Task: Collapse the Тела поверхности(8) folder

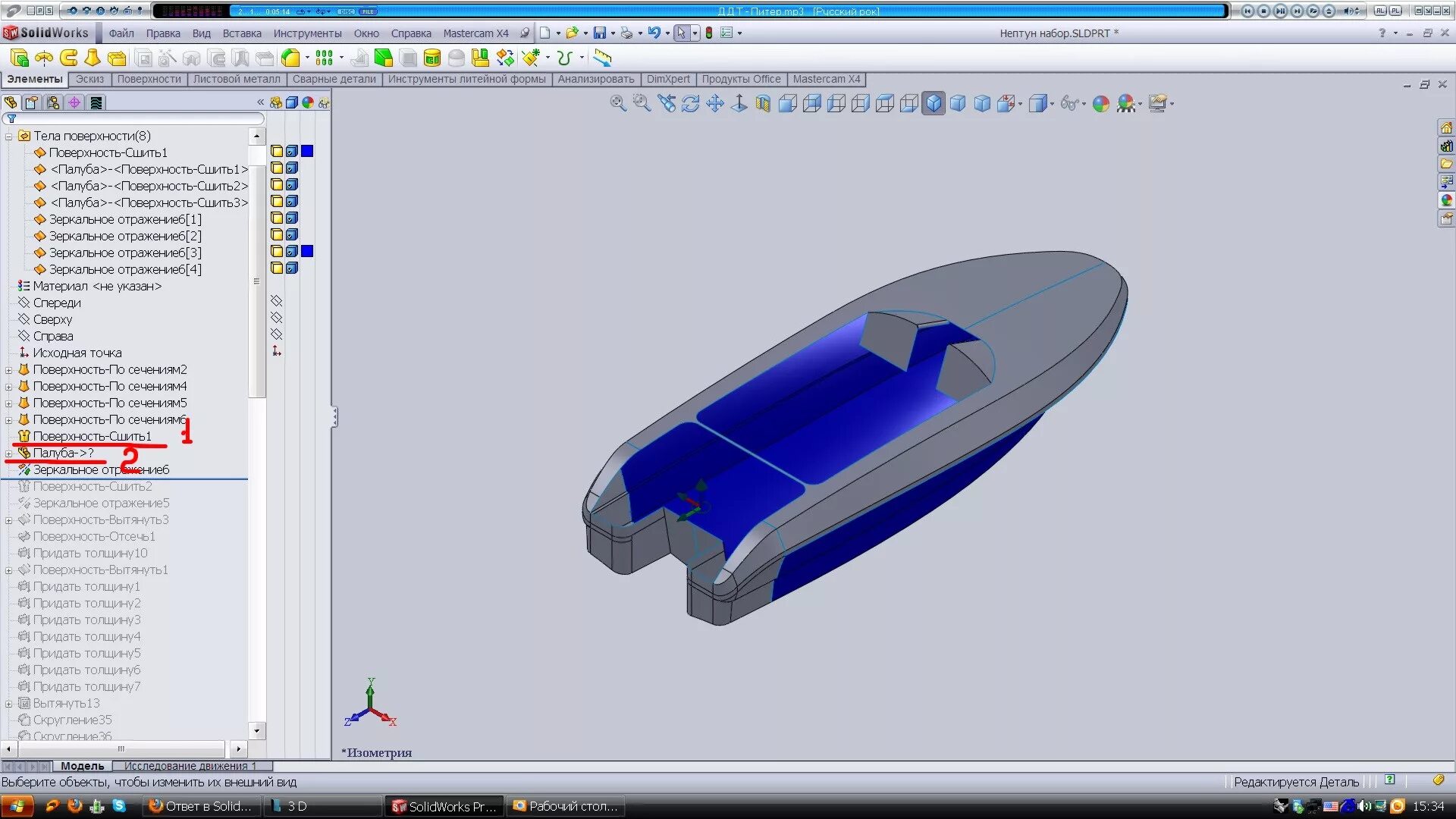Action: (9, 136)
